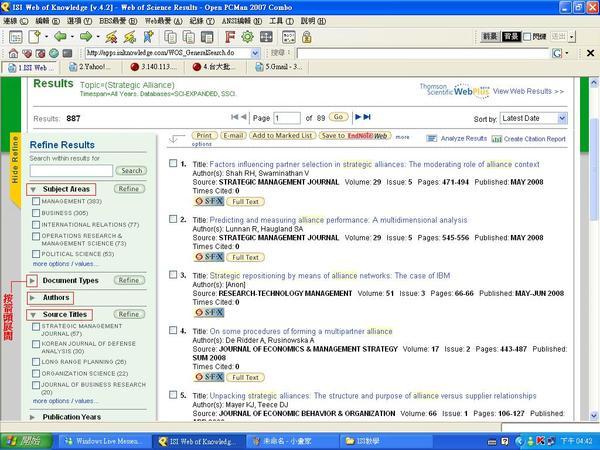600x450 pixels.
Task: Open the 說明 (H) menu
Action: point(313,21)
